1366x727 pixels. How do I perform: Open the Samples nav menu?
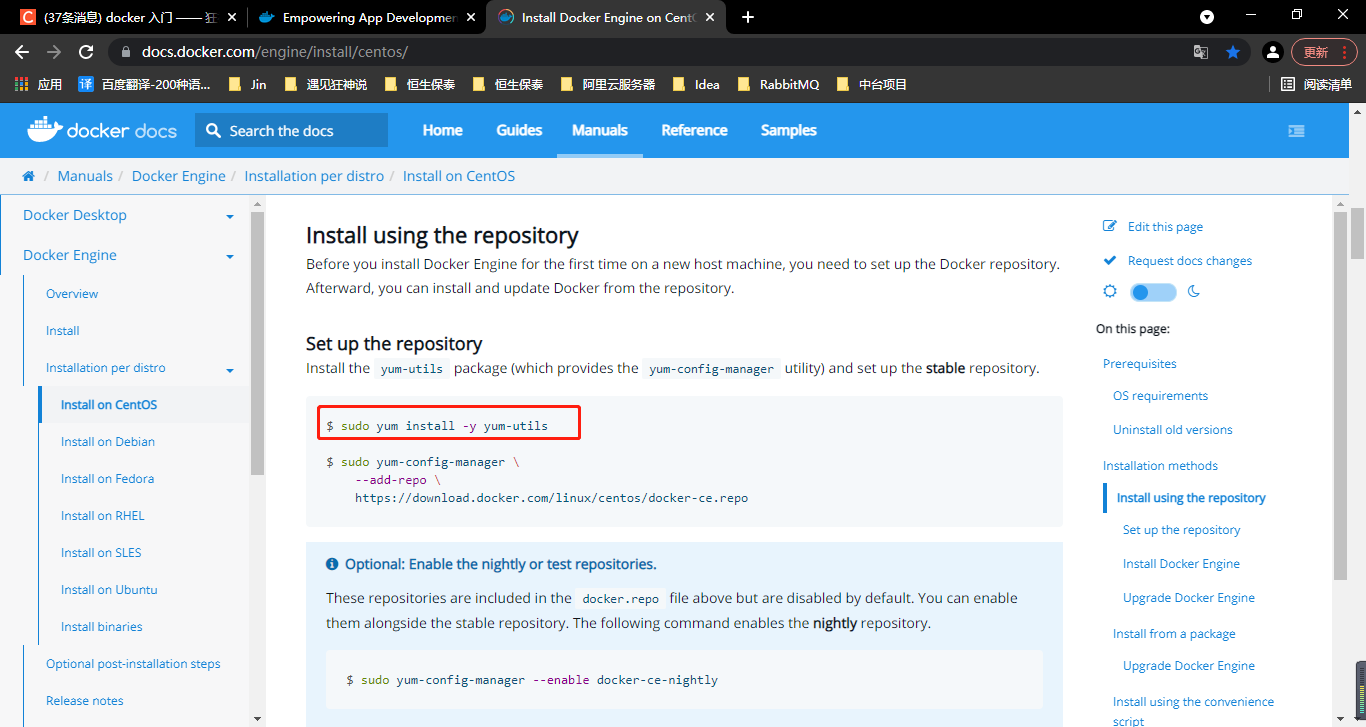(789, 130)
